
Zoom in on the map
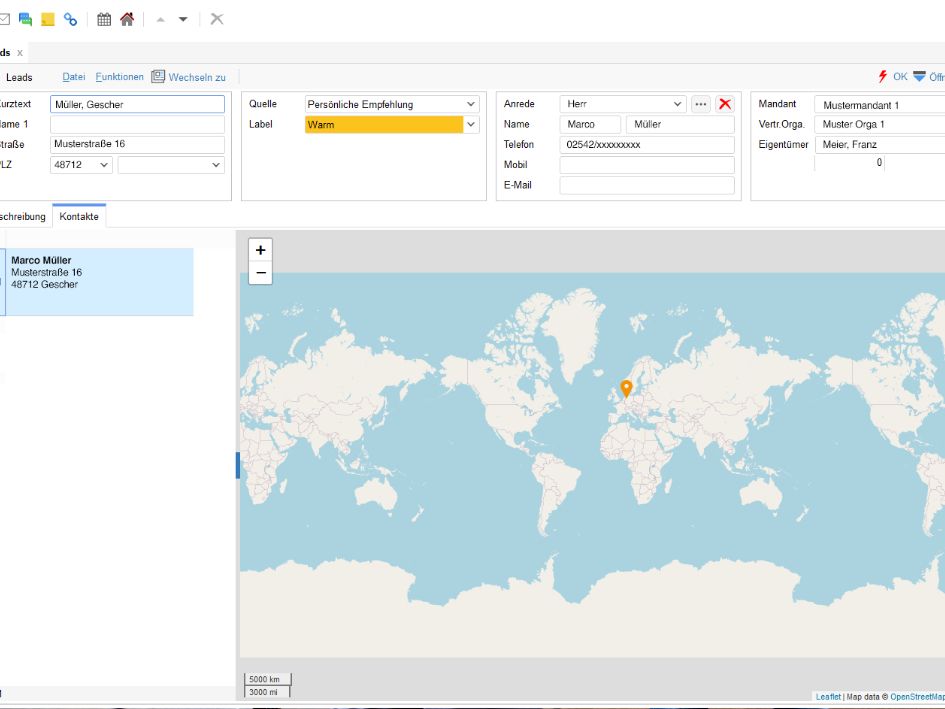(260, 250)
